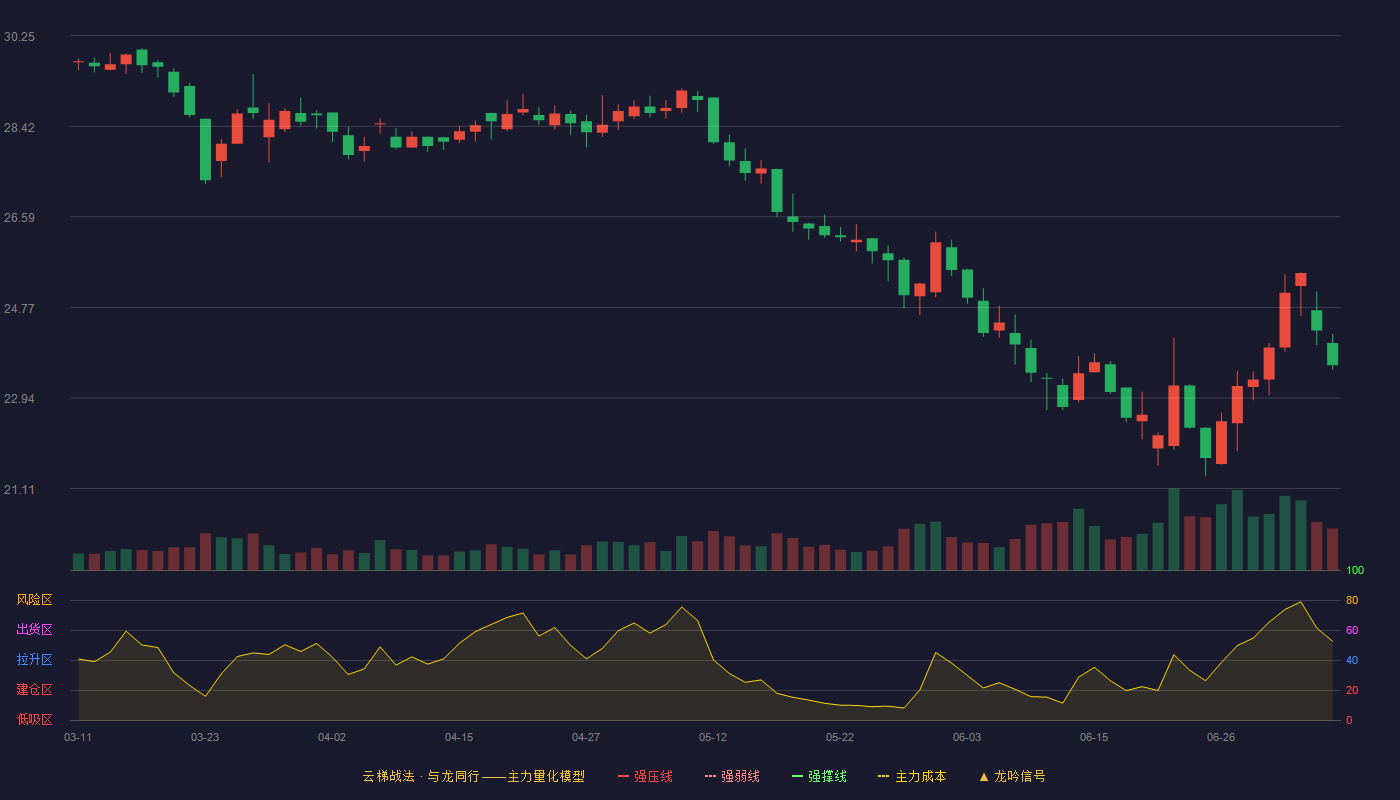Screen dimensions: 1400x800
Task: Click the 30.25 price axis label
Action: tap(19, 37)
